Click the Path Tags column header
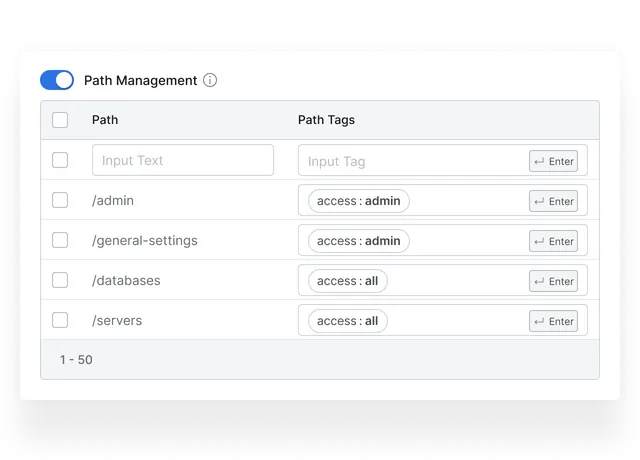Viewport: 640px width, 460px height. 326,120
